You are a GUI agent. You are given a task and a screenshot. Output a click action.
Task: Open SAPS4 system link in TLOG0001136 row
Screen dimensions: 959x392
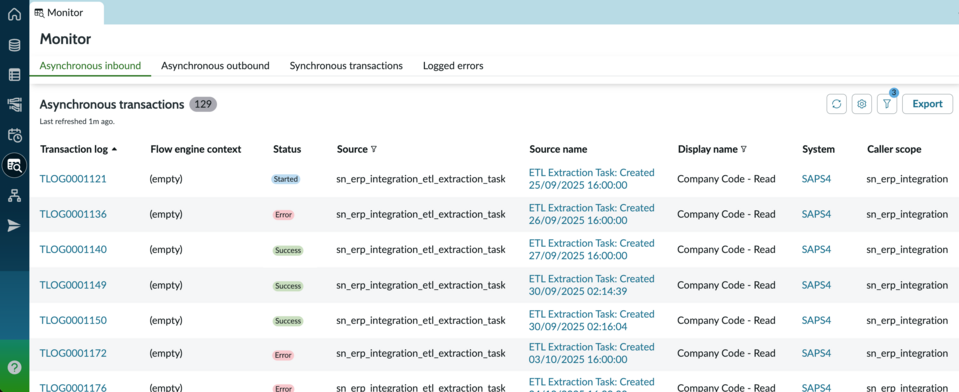(x=816, y=215)
